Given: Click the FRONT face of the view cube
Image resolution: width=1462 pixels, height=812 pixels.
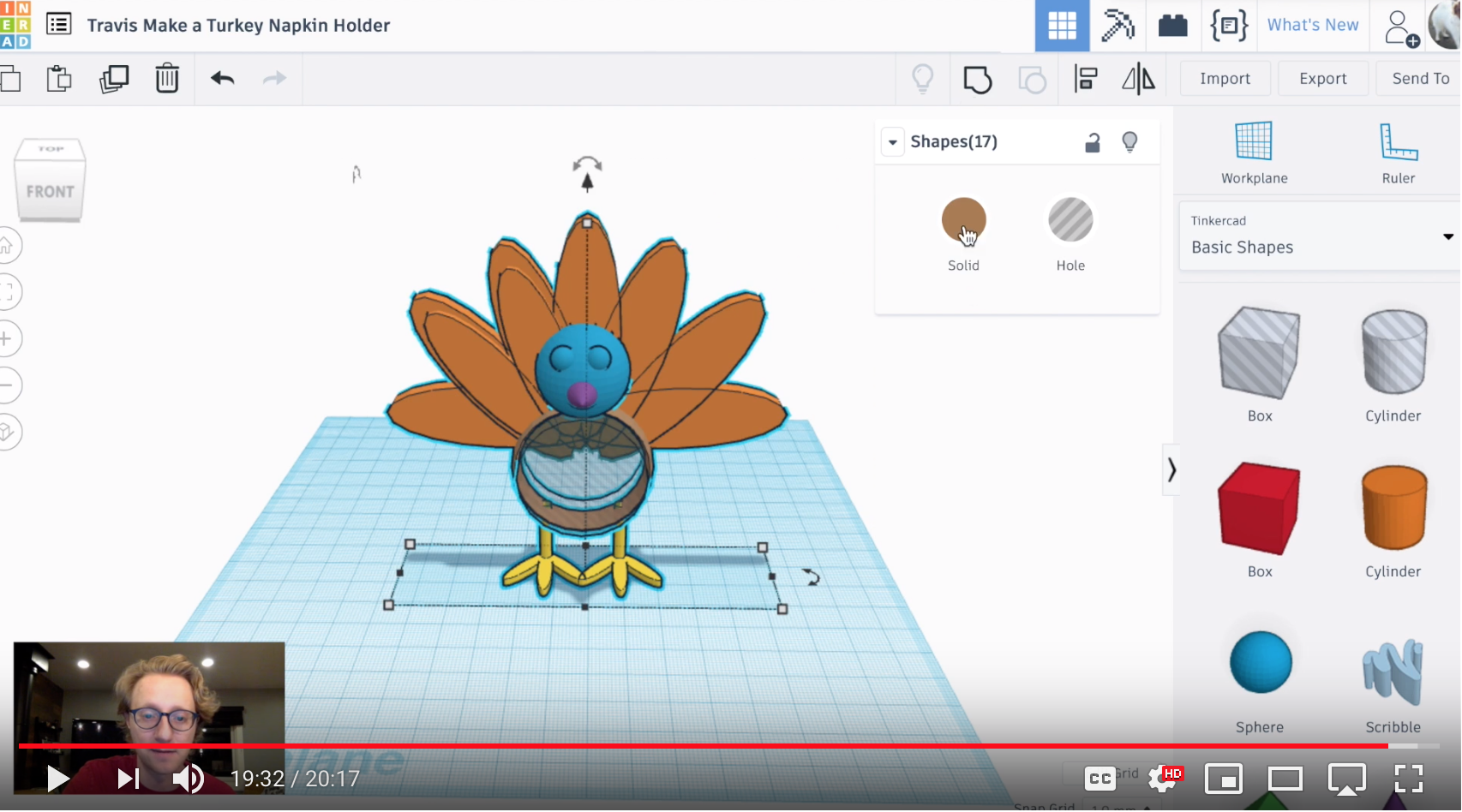Looking at the screenshot, I should [x=50, y=192].
